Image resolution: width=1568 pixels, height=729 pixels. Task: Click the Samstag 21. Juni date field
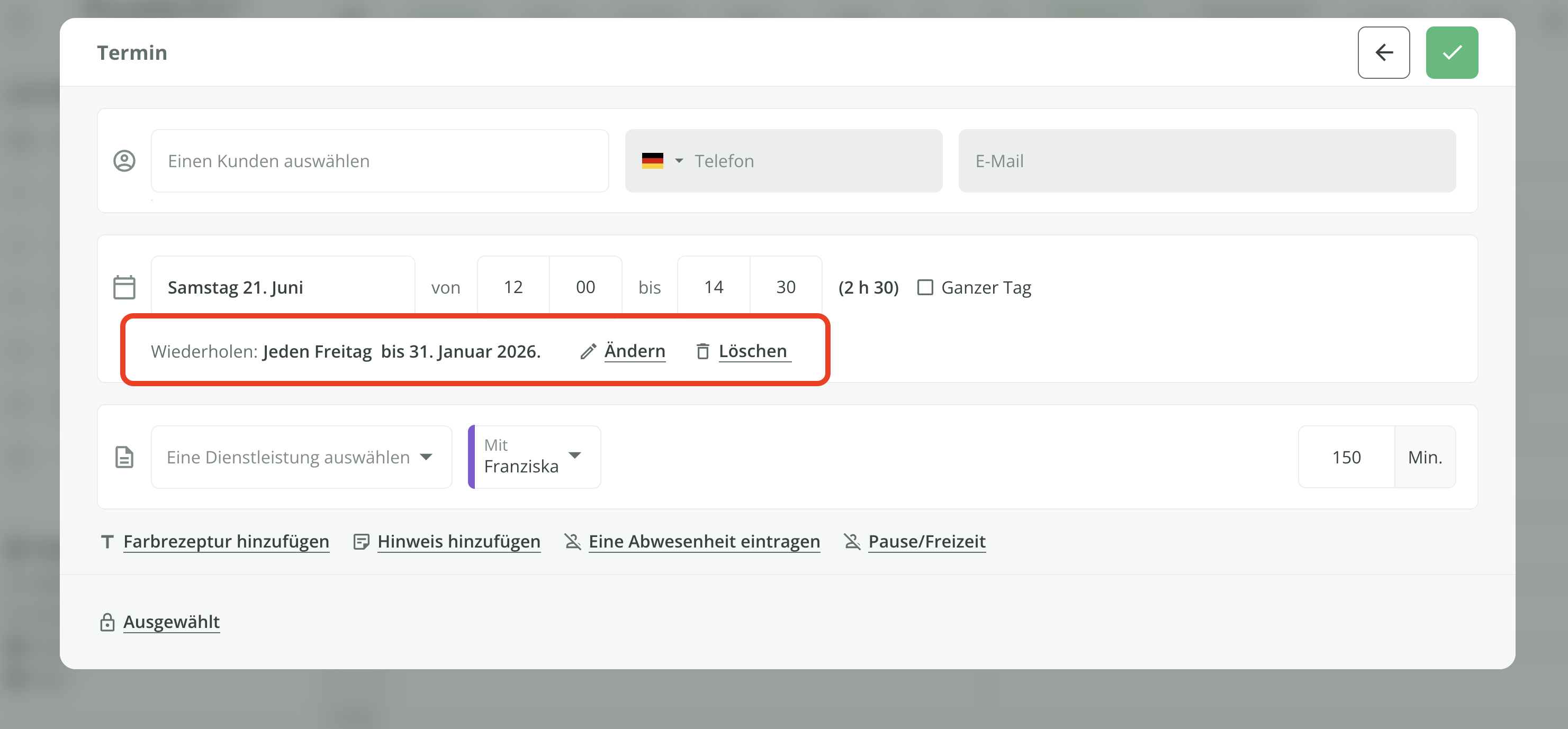tap(283, 287)
